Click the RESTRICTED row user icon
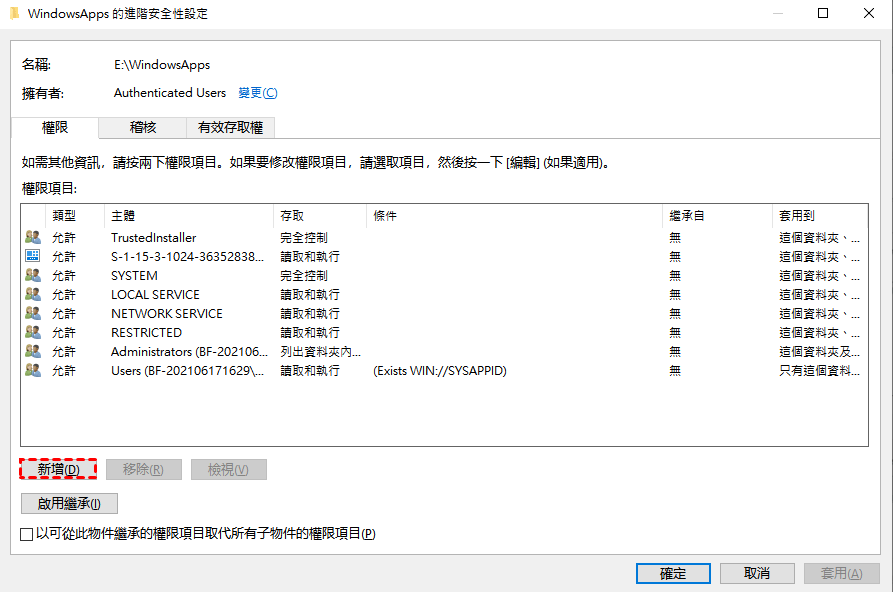Screen dimensions: 893x592 coord(33,332)
